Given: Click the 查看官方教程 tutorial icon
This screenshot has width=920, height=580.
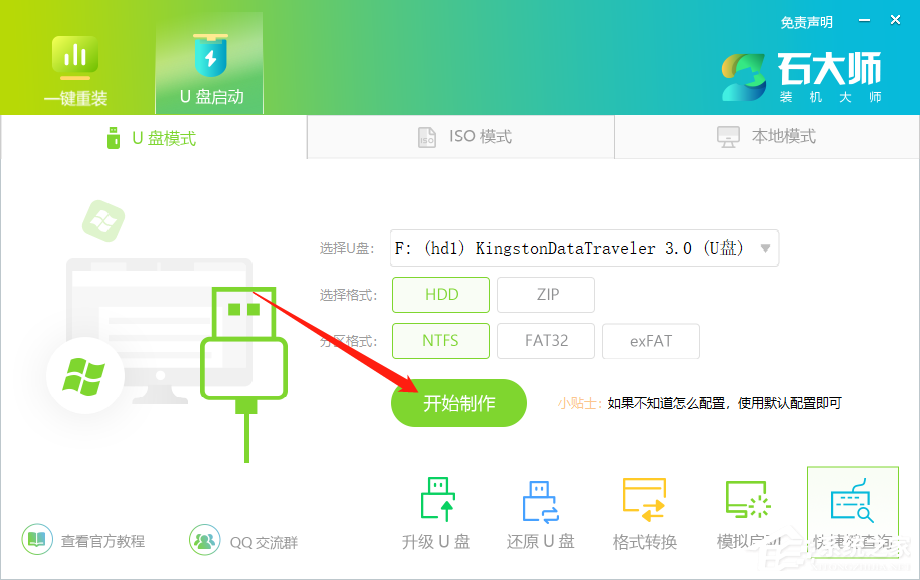Looking at the screenshot, I should click(37, 539).
